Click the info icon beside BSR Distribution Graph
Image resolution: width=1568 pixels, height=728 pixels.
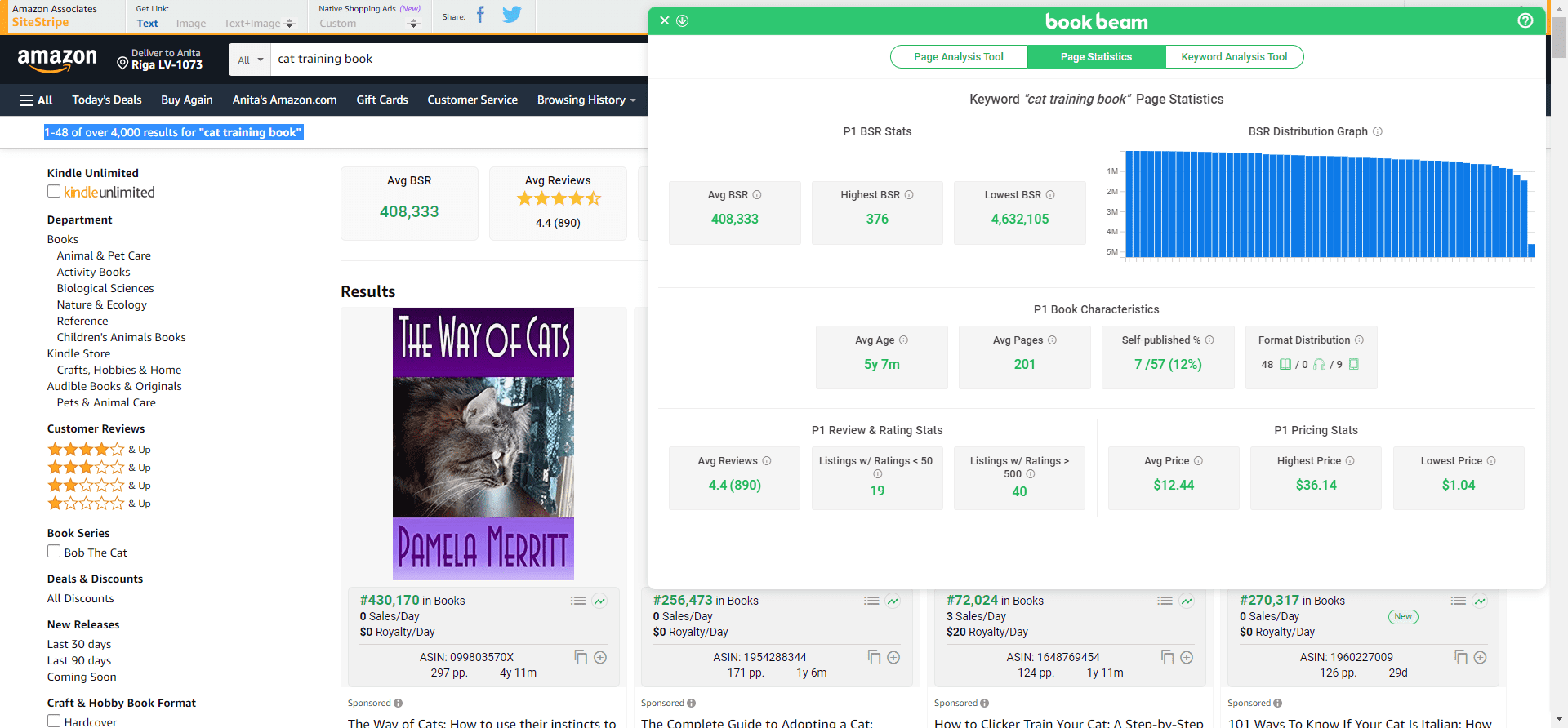pyautogui.click(x=1378, y=131)
